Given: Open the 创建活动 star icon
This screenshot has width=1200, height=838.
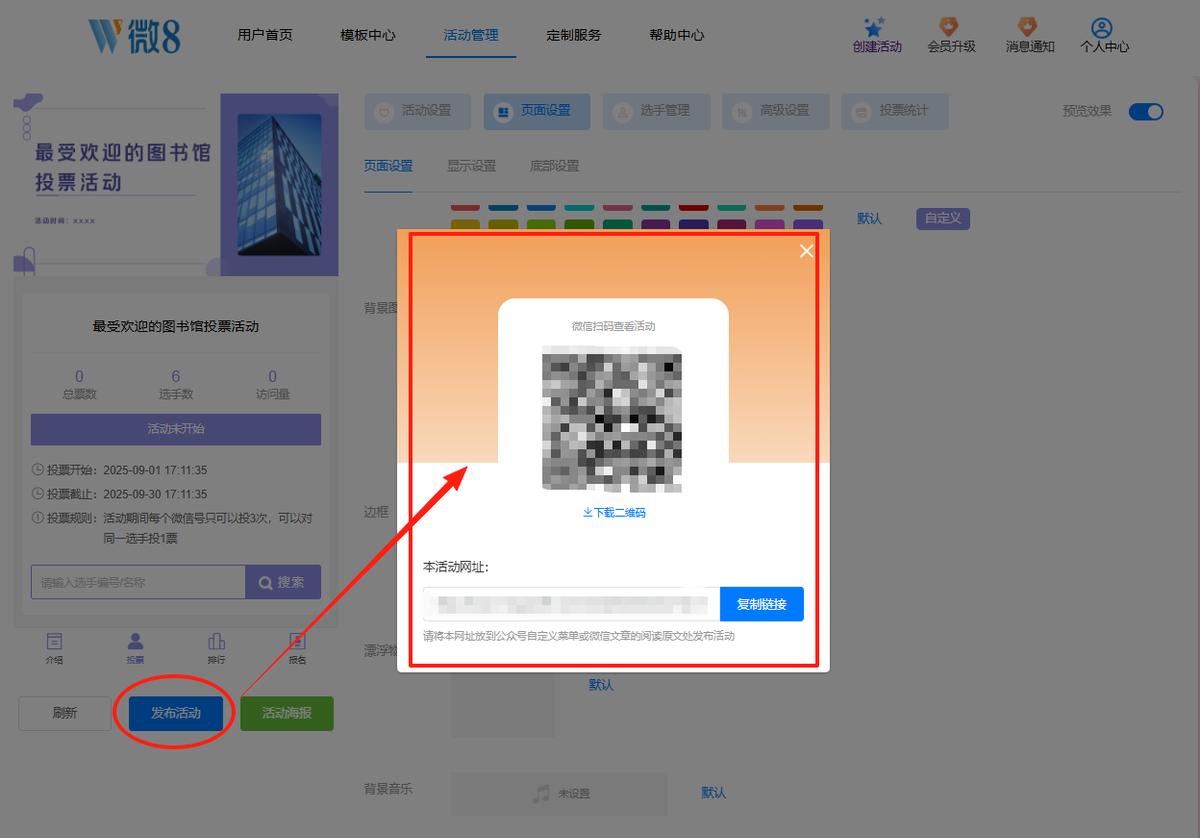Looking at the screenshot, I should (875, 27).
